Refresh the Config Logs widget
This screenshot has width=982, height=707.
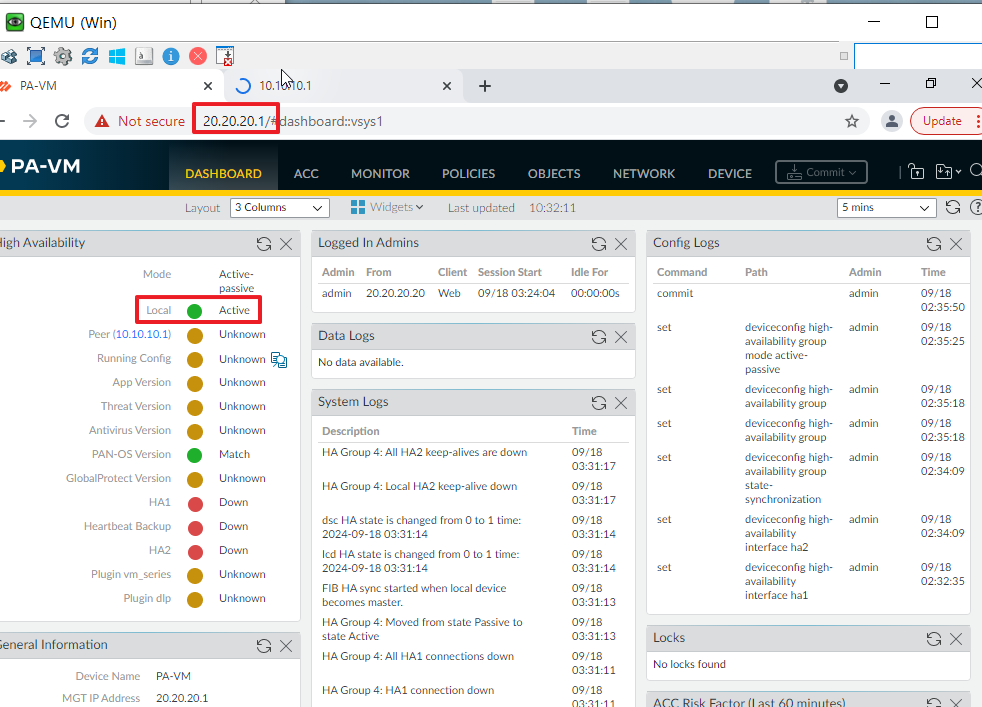click(934, 244)
